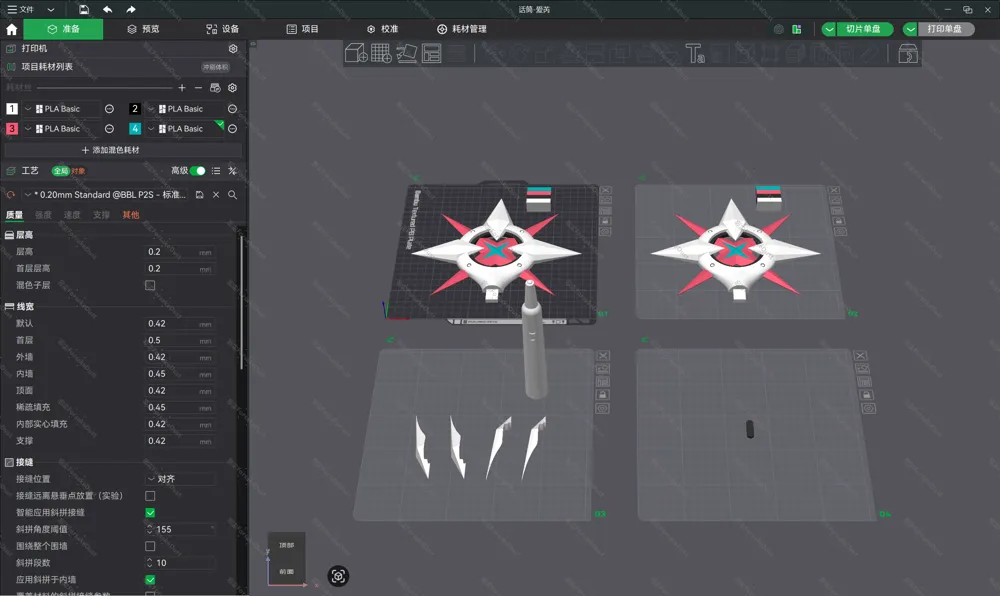Click the pink filament 3 color swatch
This screenshot has width=1000, height=596.
pos(11,129)
